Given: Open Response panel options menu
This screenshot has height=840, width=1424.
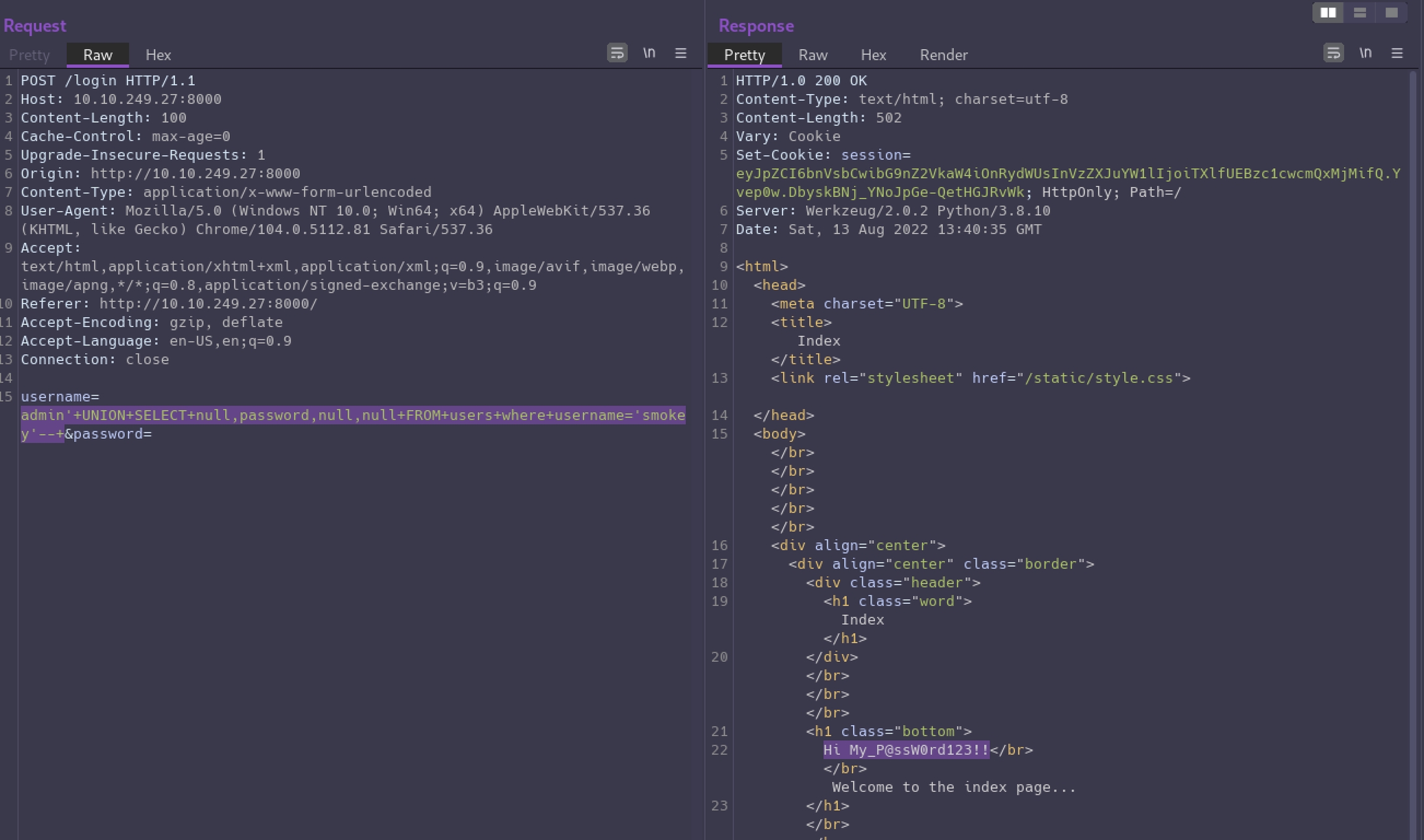Looking at the screenshot, I should tap(1397, 53).
